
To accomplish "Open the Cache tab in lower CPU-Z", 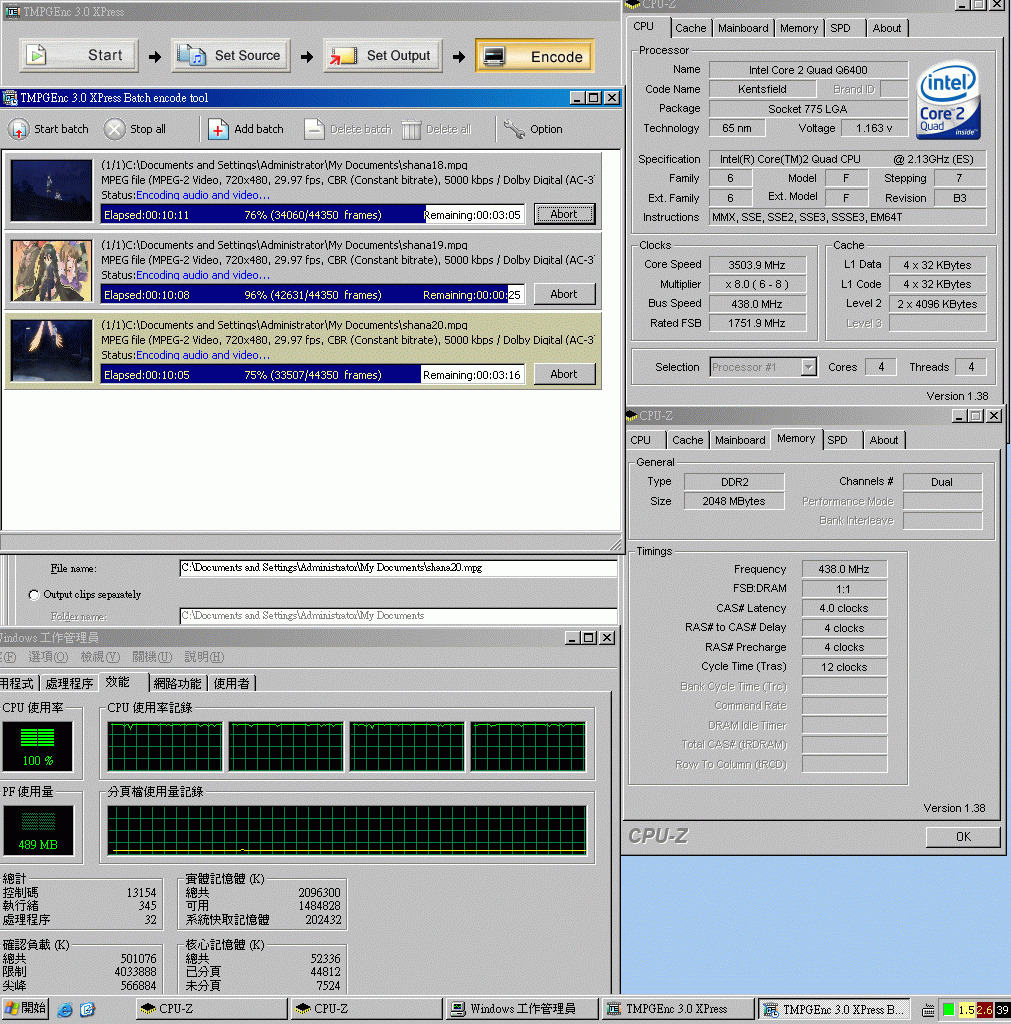I will [688, 440].
